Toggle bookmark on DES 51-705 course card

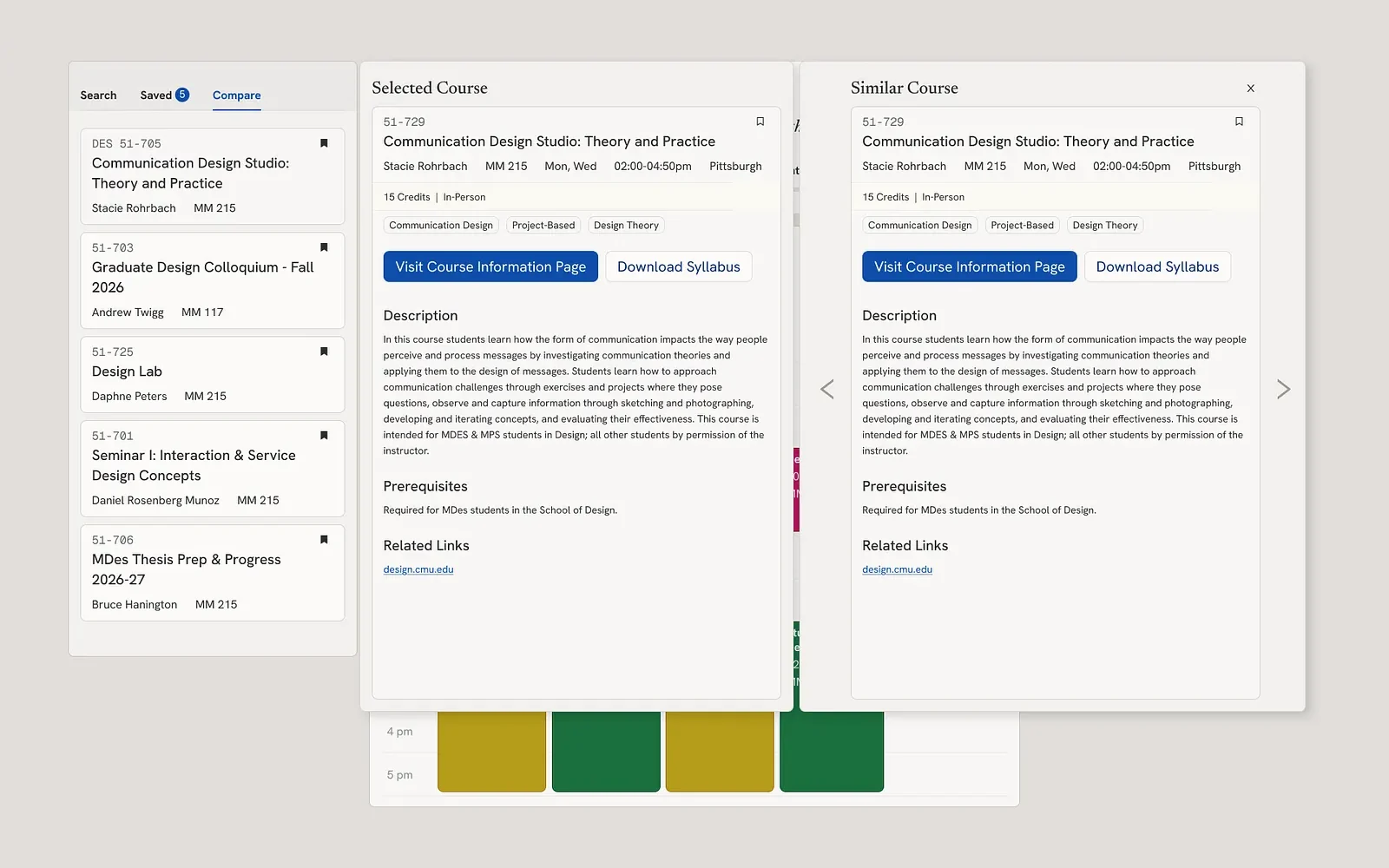tap(324, 143)
